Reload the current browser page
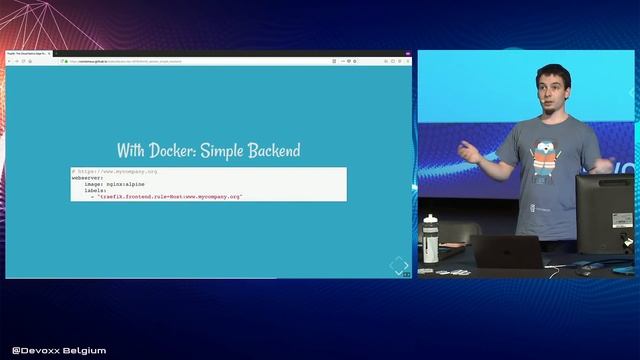The height and width of the screenshot is (360, 640). coord(23,61)
